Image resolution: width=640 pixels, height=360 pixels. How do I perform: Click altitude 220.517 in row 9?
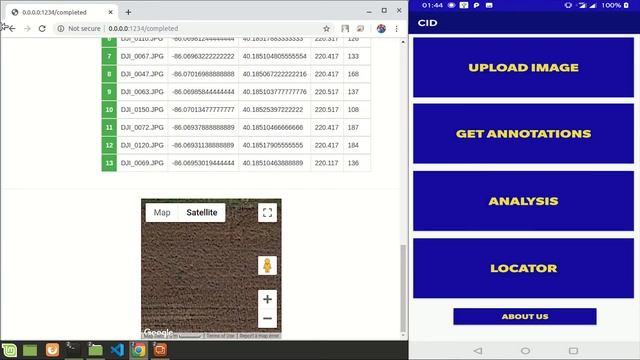coord(327,92)
